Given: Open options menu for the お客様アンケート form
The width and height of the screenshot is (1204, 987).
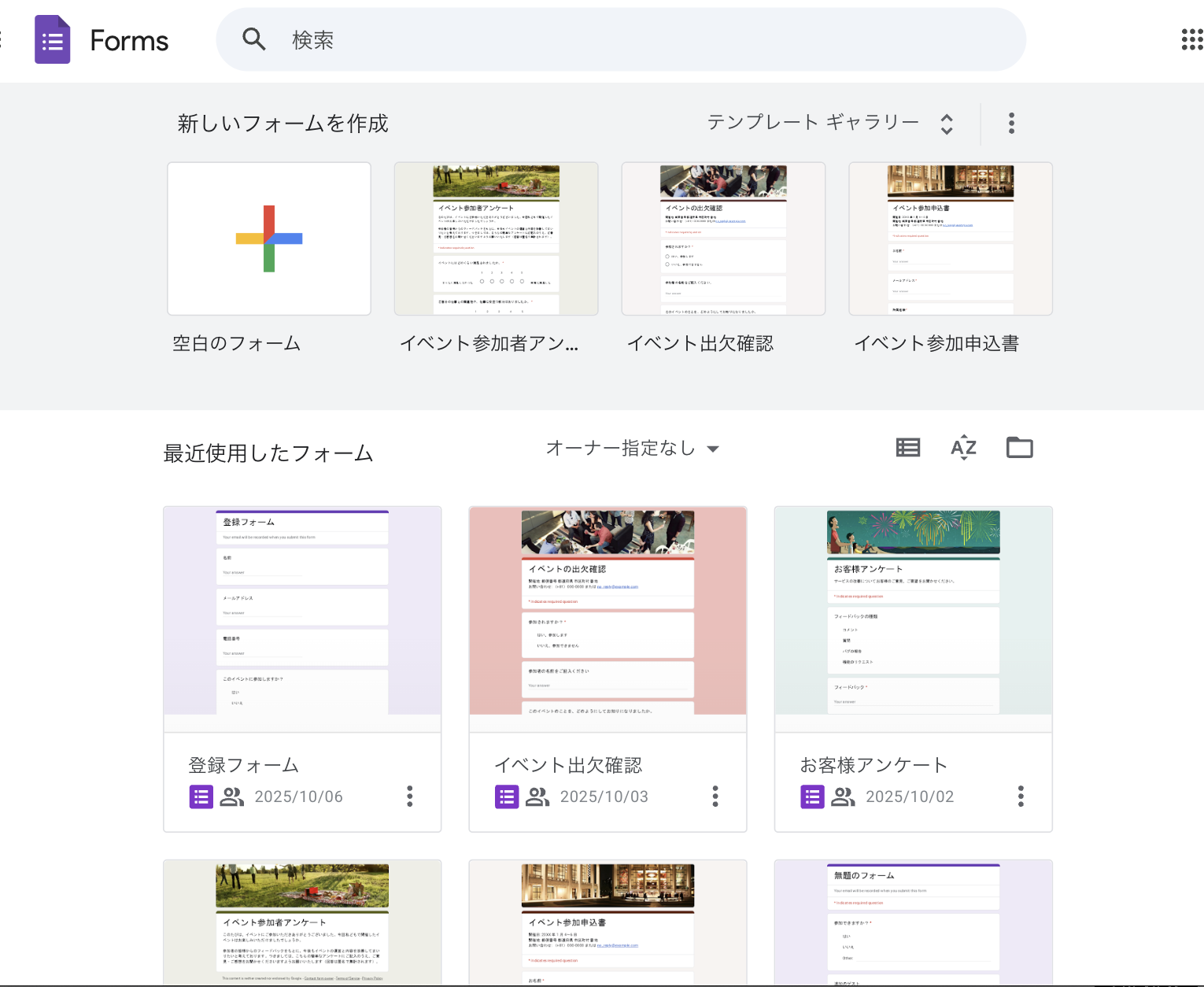Looking at the screenshot, I should [1021, 797].
